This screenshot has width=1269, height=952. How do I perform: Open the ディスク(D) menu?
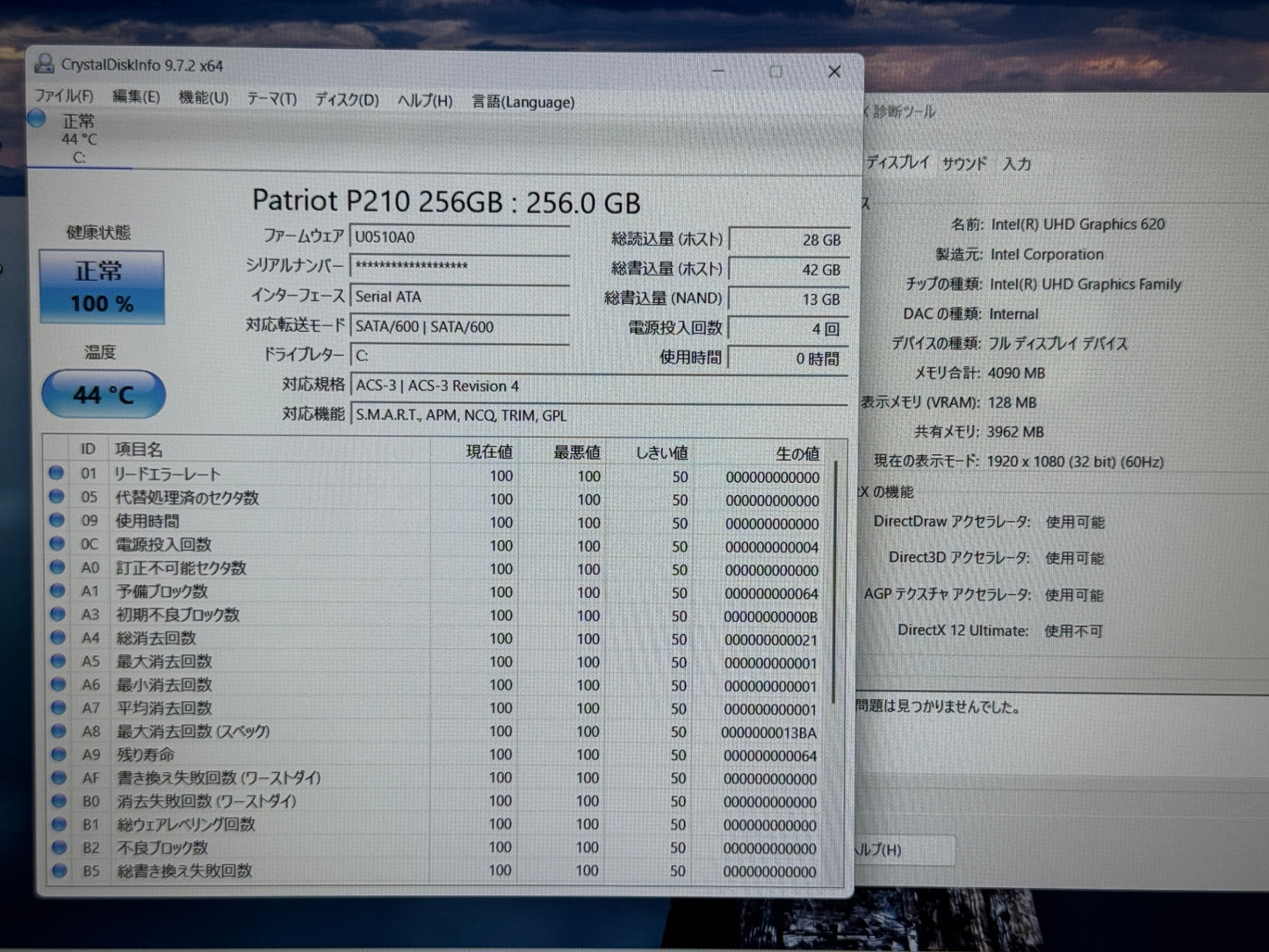pyautogui.click(x=347, y=99)
